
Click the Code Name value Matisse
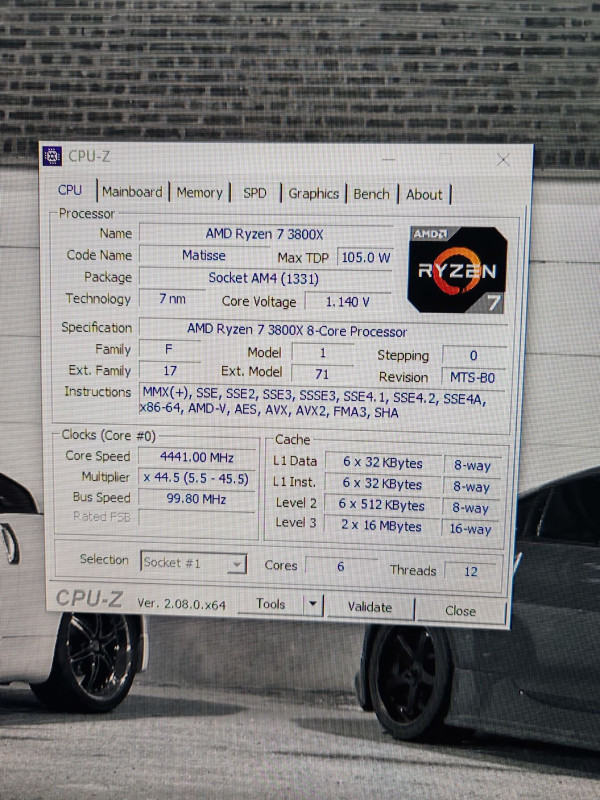[204, 256]
